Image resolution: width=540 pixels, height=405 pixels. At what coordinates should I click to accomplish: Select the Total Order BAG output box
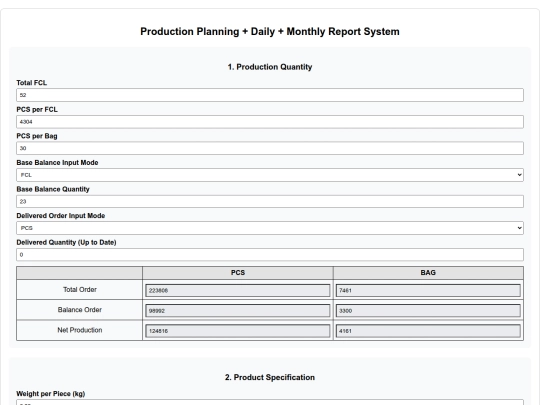point(428,290)
